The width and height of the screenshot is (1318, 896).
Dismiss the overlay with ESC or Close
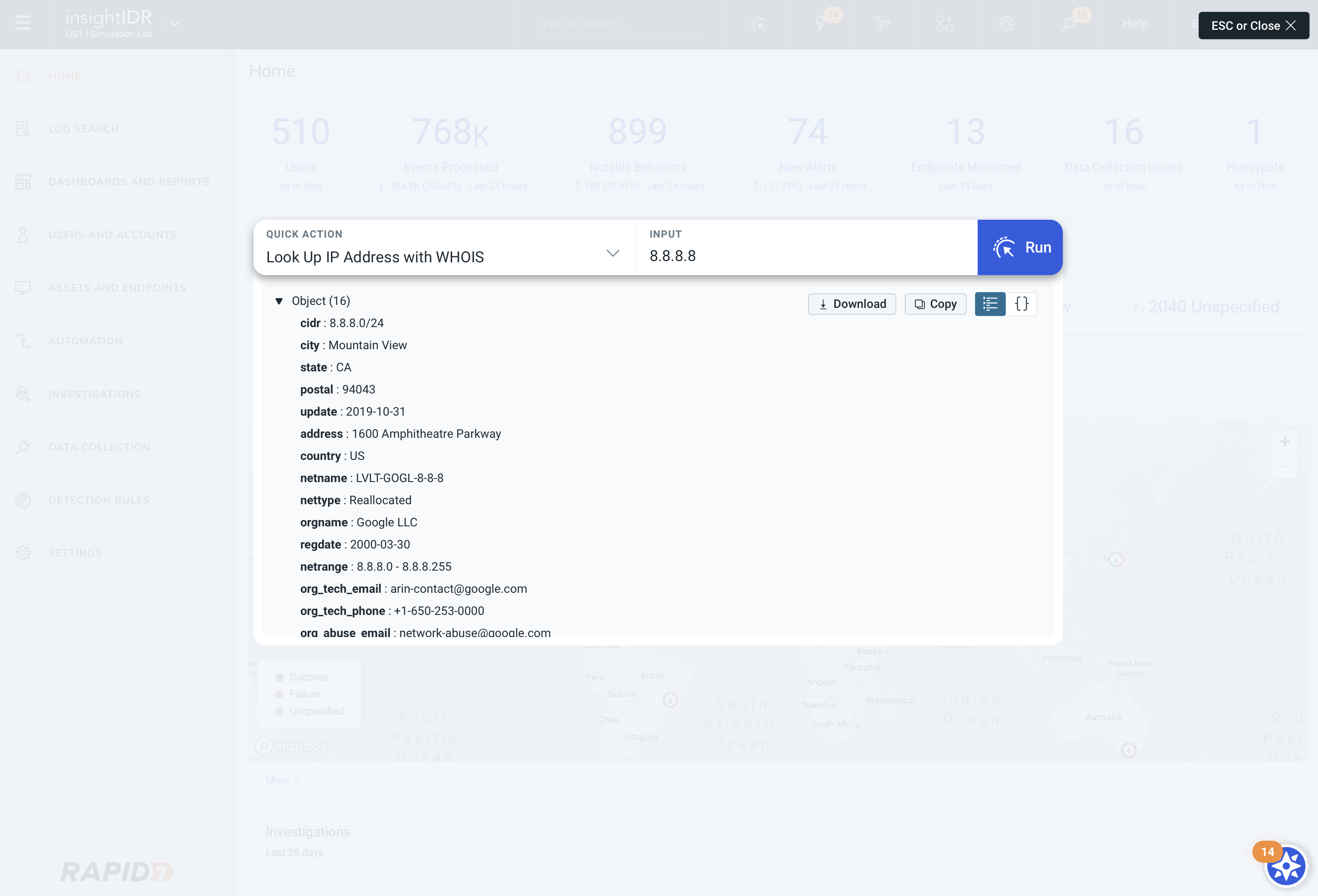point(1253,26)
